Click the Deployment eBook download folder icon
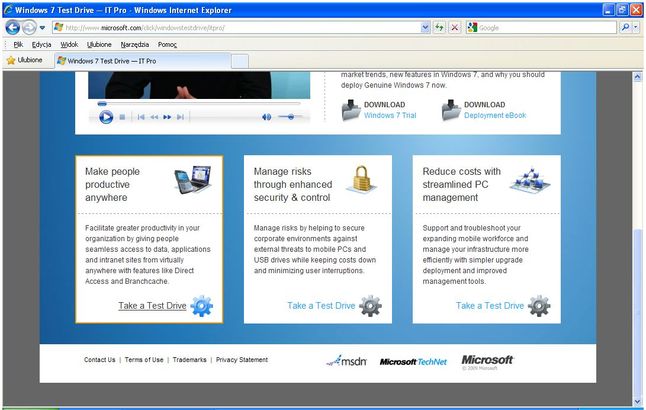 click(x=451, y=110)
